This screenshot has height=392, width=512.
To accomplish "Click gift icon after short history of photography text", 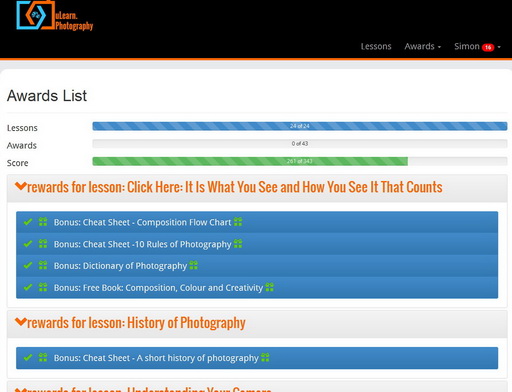I will pyautogui.click(x=265, y=357).
